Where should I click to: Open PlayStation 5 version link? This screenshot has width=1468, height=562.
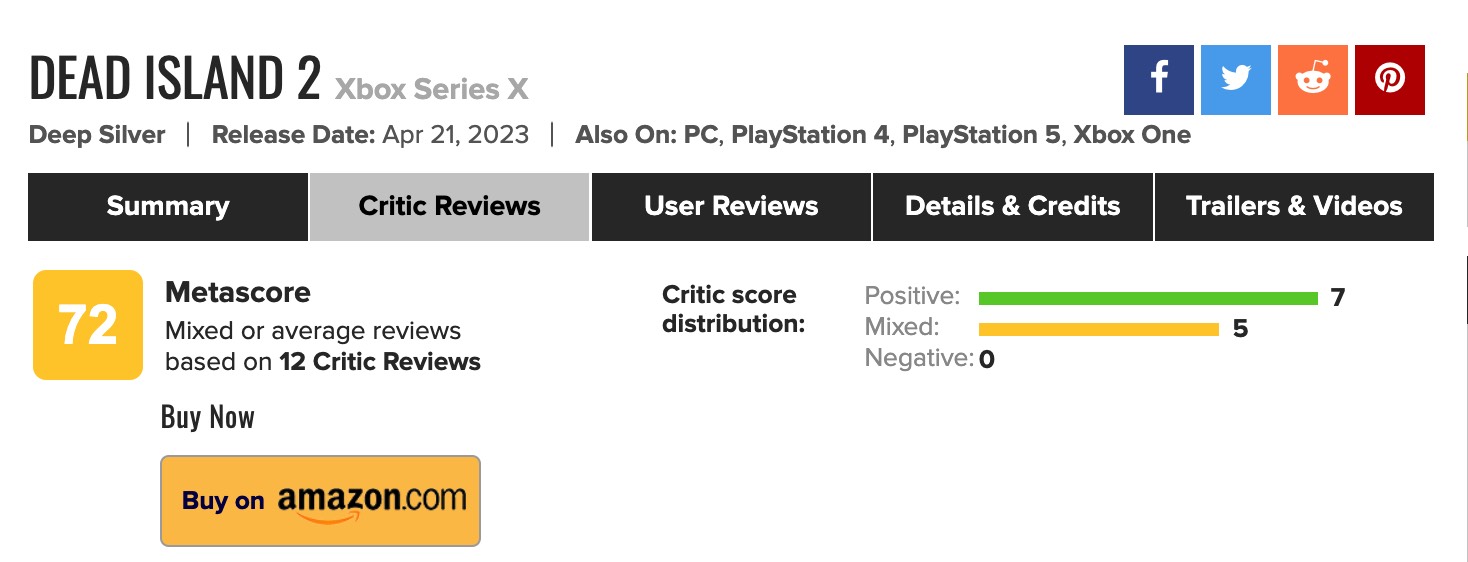pyautogui.click(x=981, y=135)
